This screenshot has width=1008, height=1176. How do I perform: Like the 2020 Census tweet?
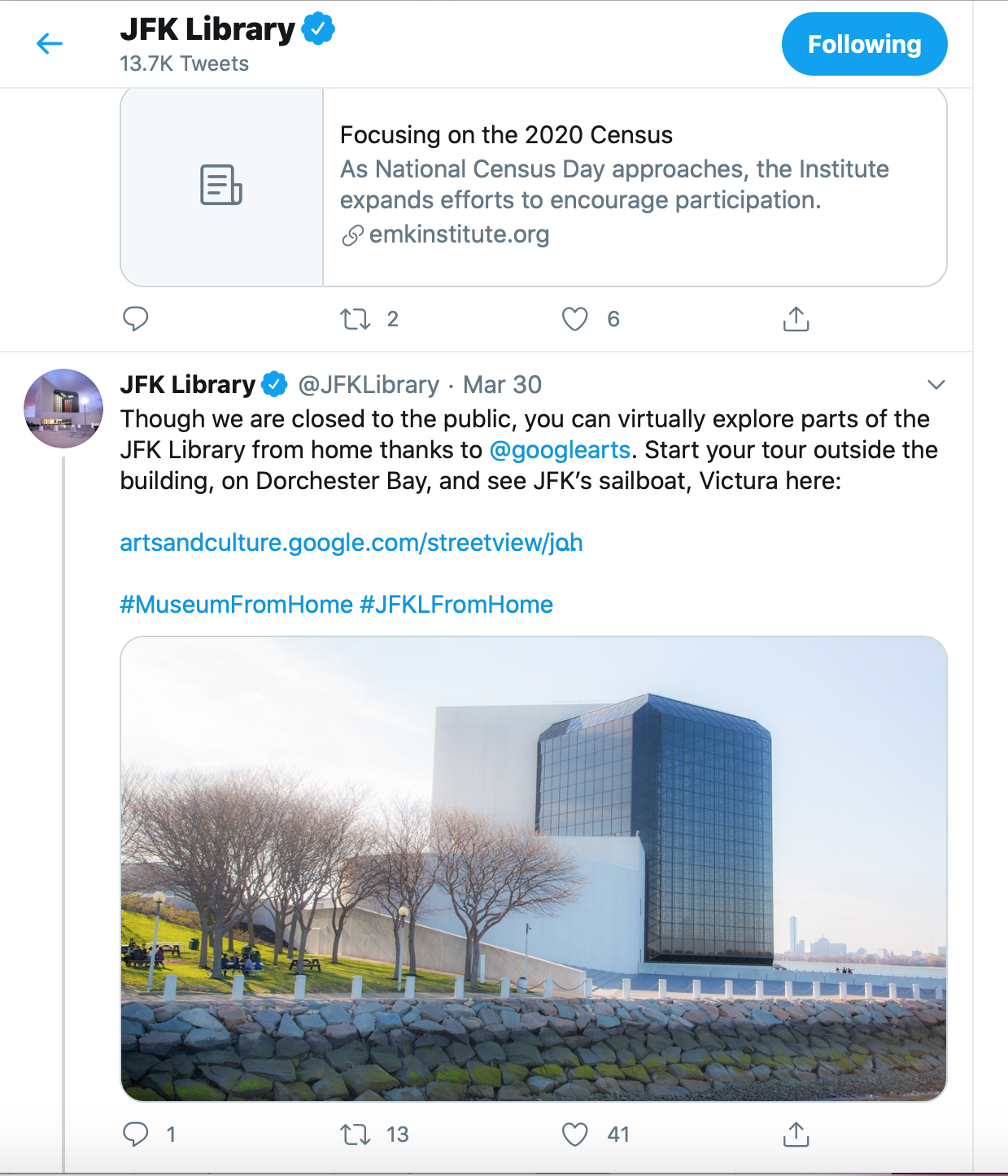574,319
